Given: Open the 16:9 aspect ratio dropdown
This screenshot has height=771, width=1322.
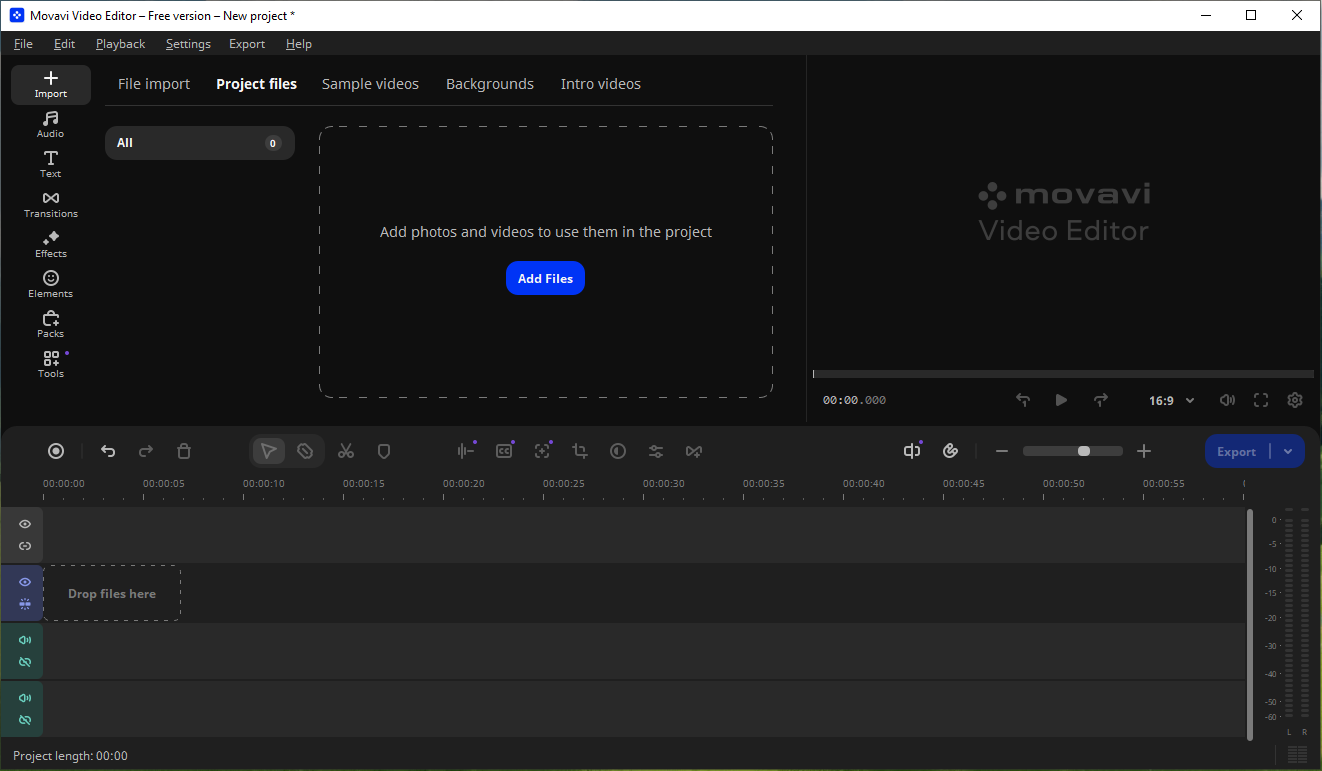Looking at the screenshot, I should [x=1171, y=400].
